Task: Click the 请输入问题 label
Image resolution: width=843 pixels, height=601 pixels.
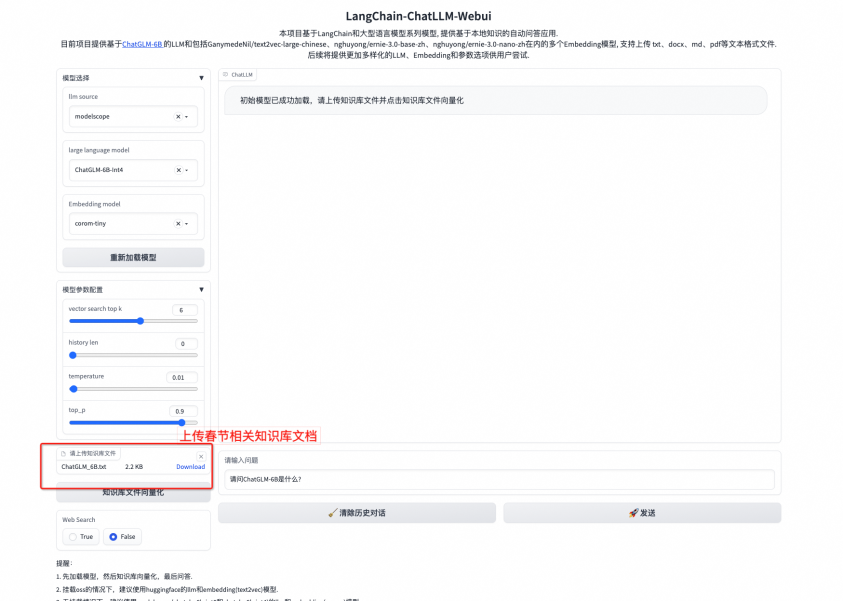Action: click(x=241, y=460)
